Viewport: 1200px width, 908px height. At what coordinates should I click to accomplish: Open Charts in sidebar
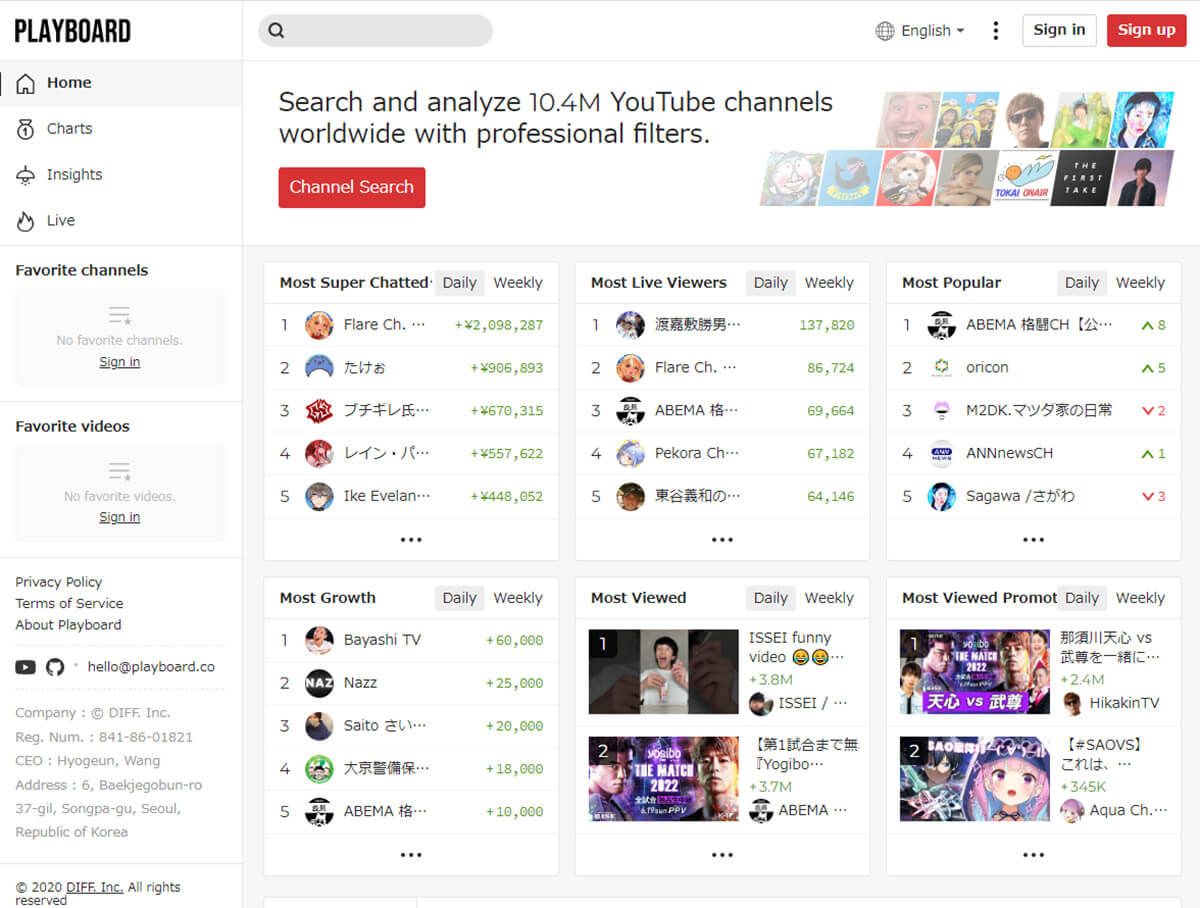click(121, 129)
